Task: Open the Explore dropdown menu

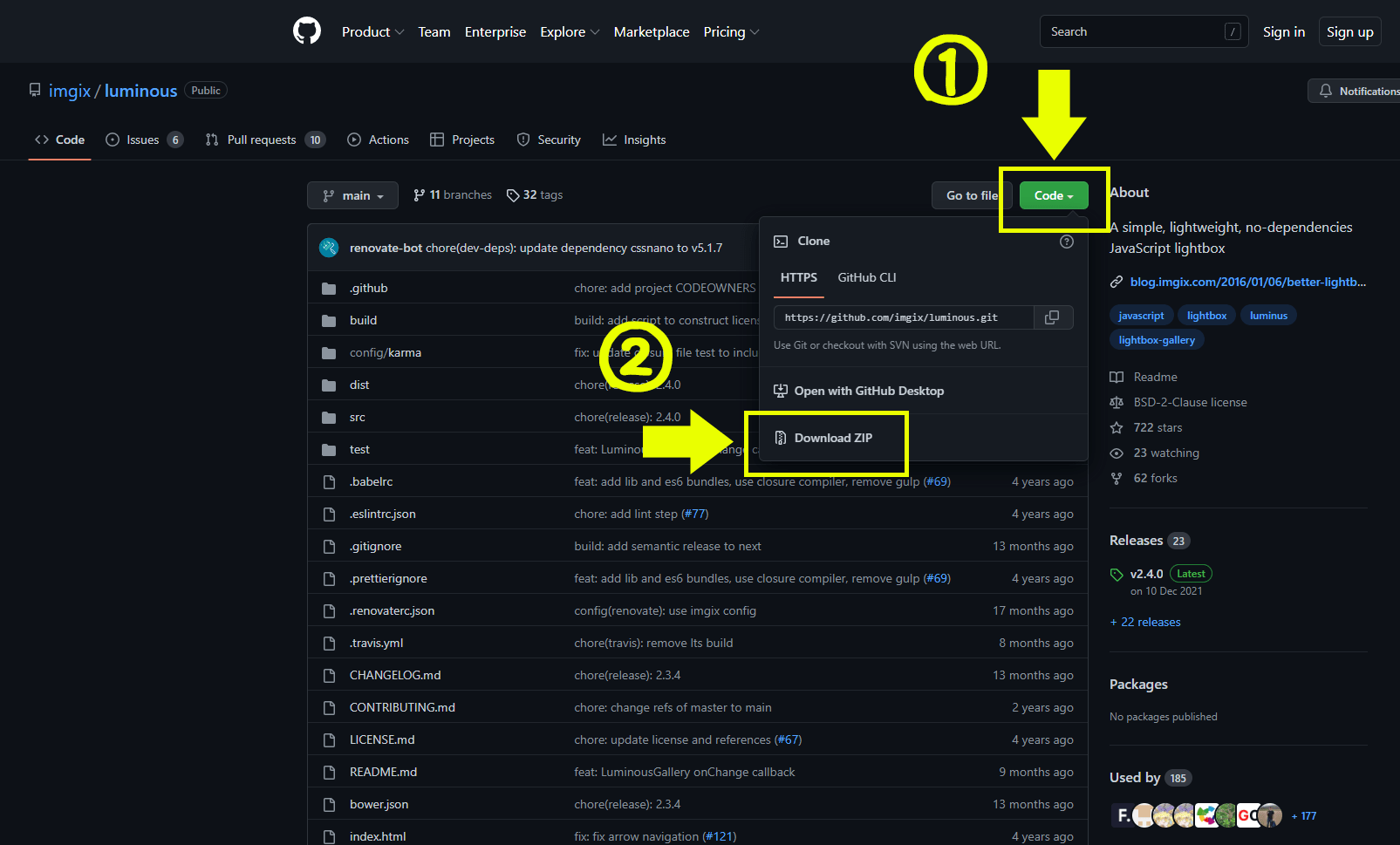Action: click(x=570, y=31)
